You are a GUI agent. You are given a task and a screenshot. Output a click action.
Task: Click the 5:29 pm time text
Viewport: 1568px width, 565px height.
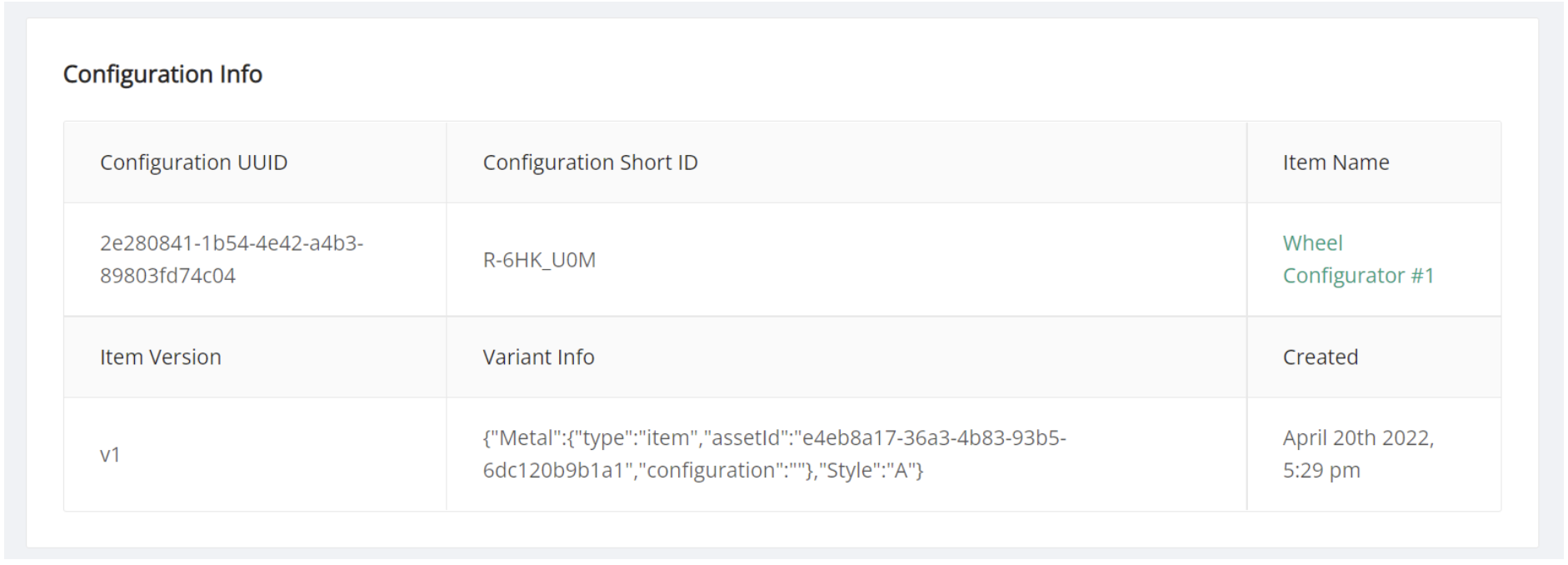tap(1321, 471)
